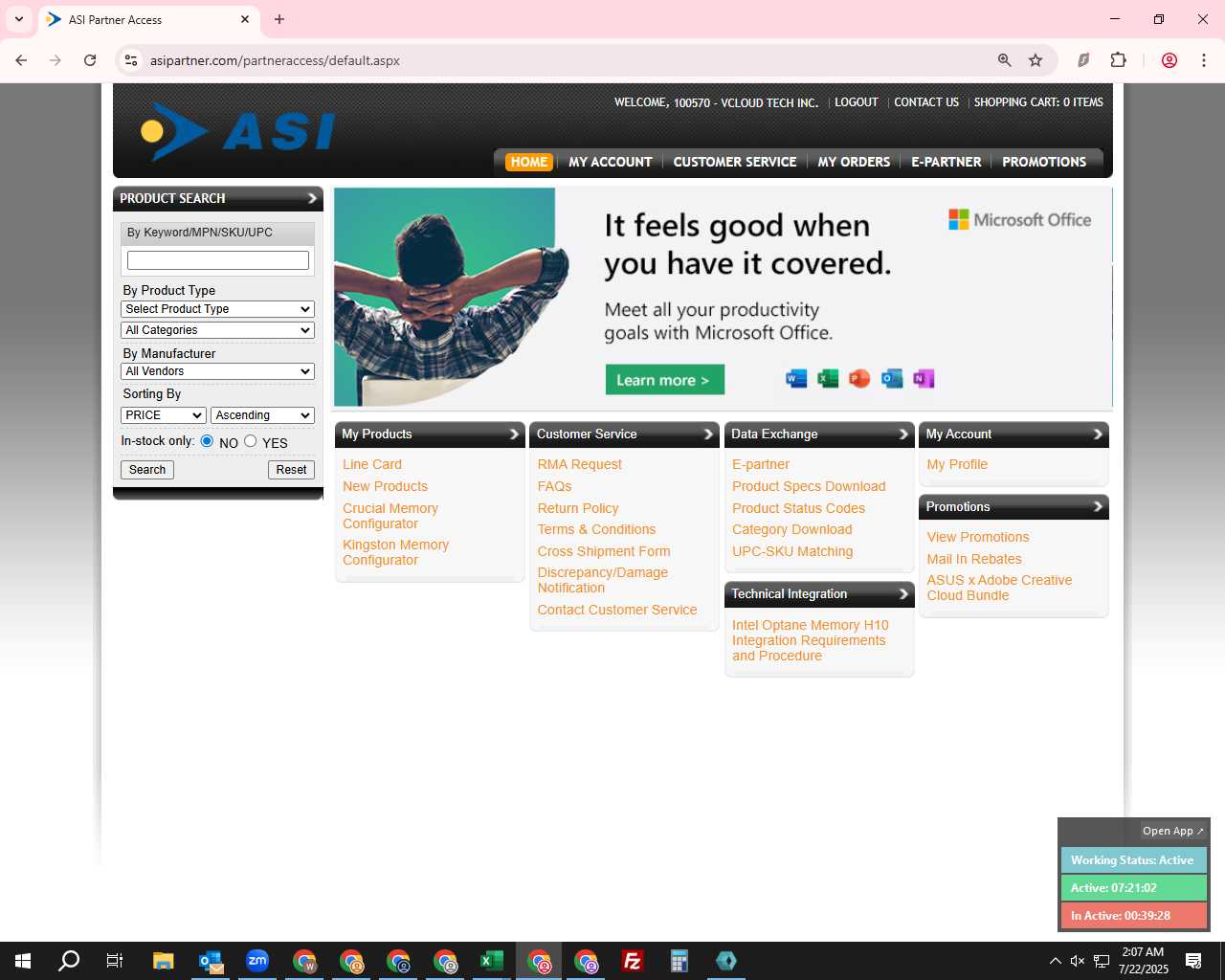Open site information icon in the address bar
This screenshot has height=980, width=1225.
(x=131, y=60)
